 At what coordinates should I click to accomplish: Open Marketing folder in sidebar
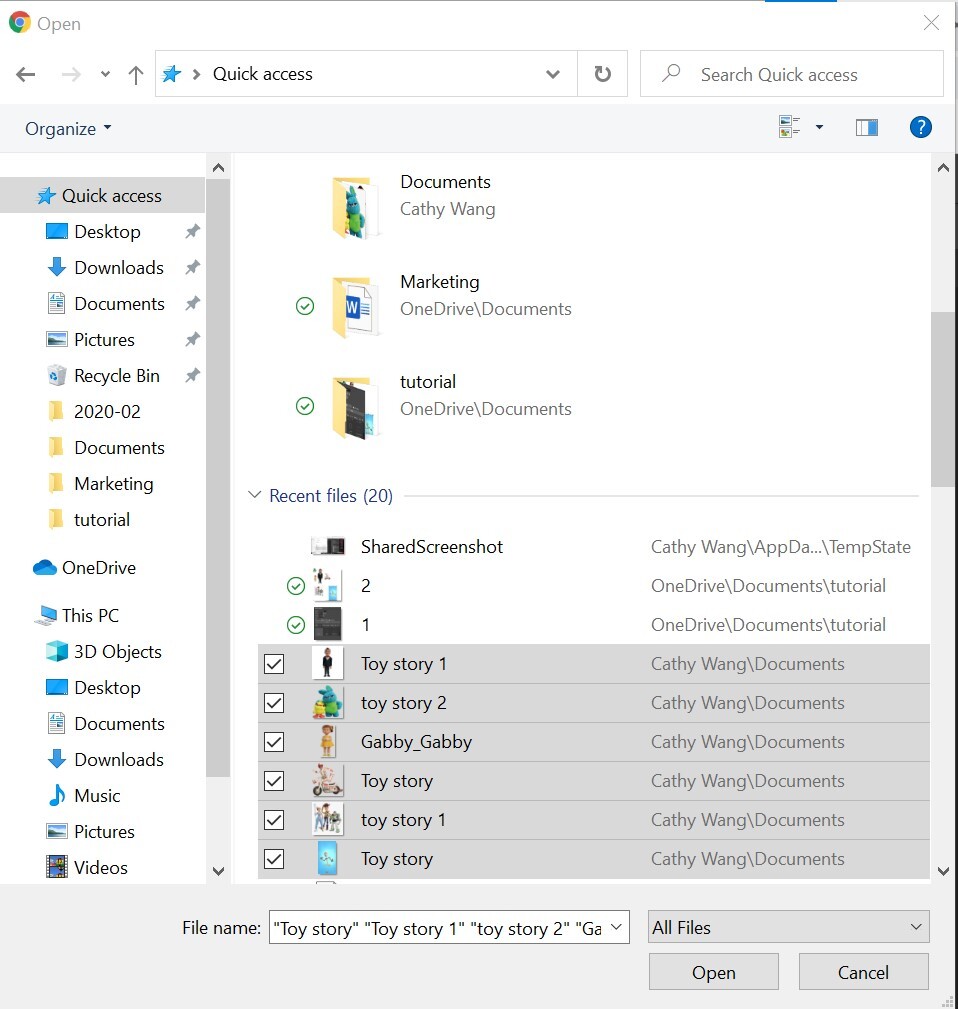tap(101, 483)
